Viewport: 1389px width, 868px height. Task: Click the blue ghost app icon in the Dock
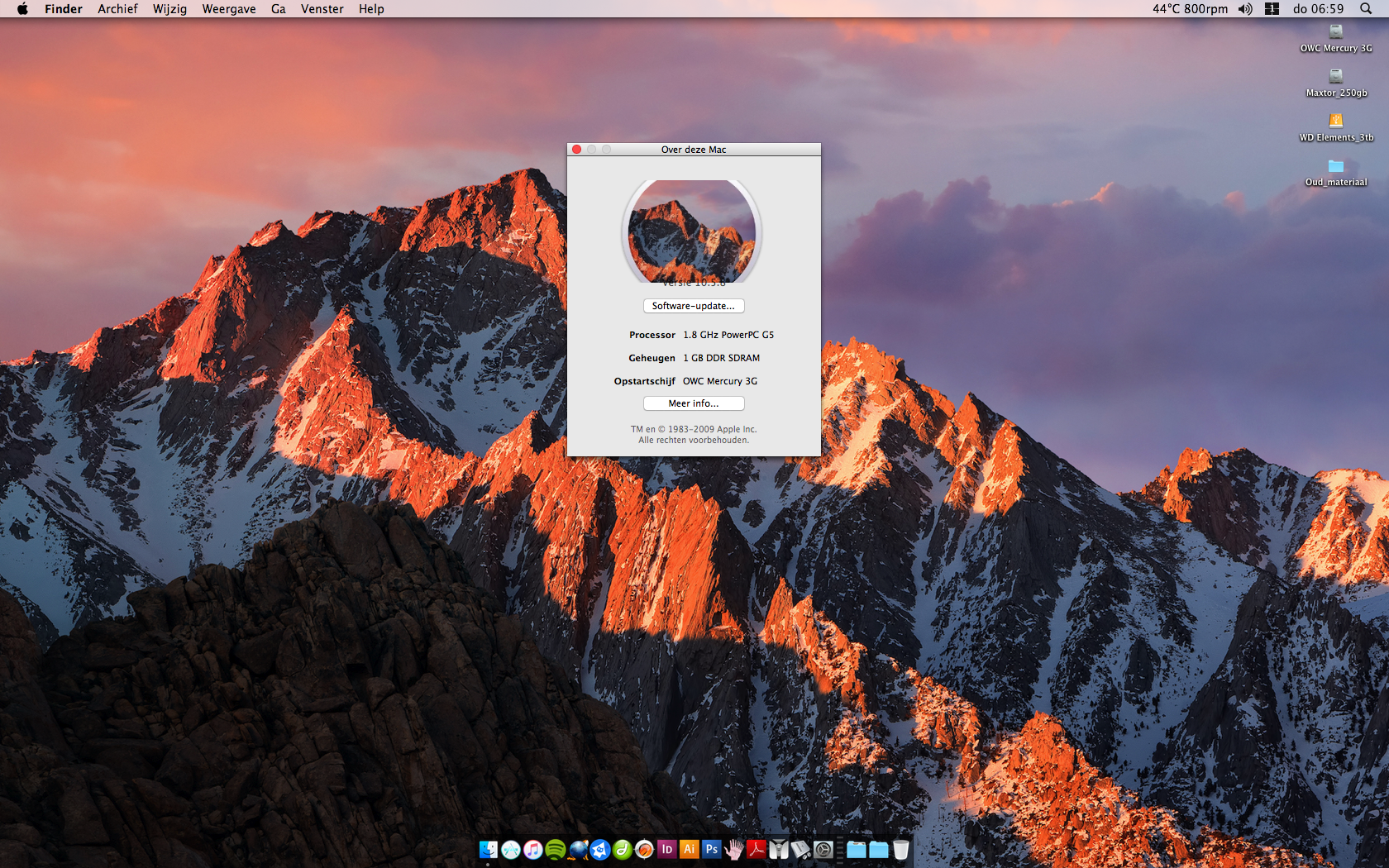[600, 849]
